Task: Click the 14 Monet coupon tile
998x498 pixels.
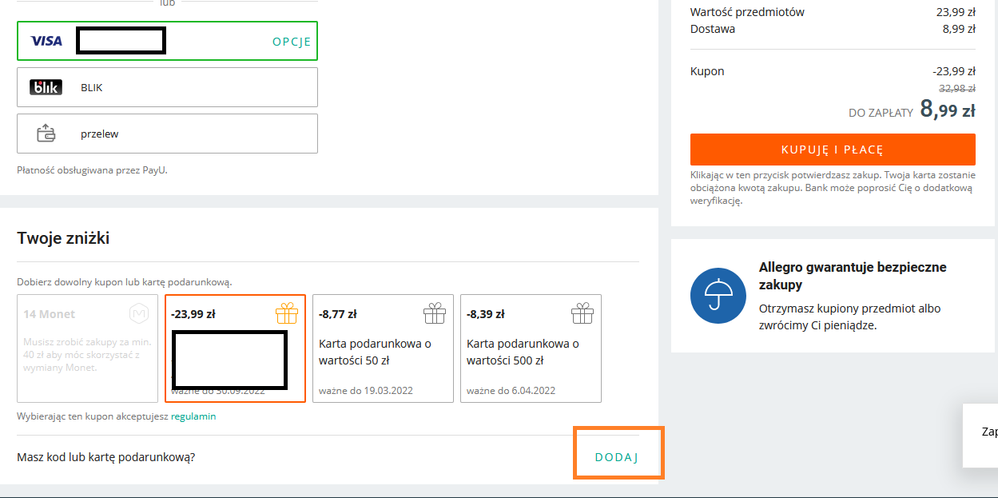Action: [87, 349]
